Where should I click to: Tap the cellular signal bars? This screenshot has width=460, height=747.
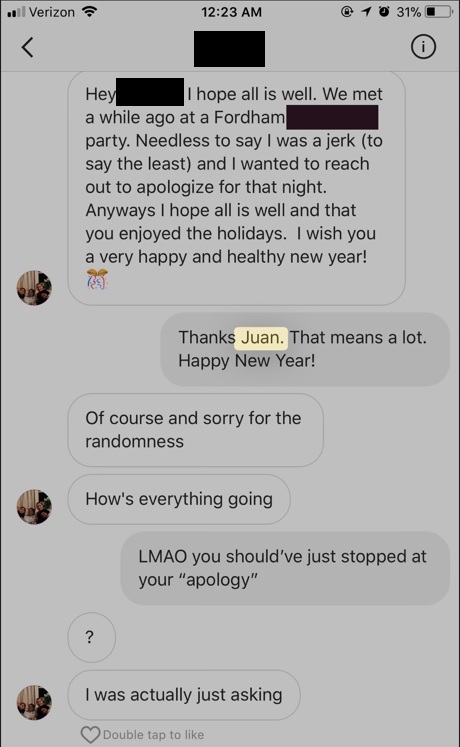(16, 12)
